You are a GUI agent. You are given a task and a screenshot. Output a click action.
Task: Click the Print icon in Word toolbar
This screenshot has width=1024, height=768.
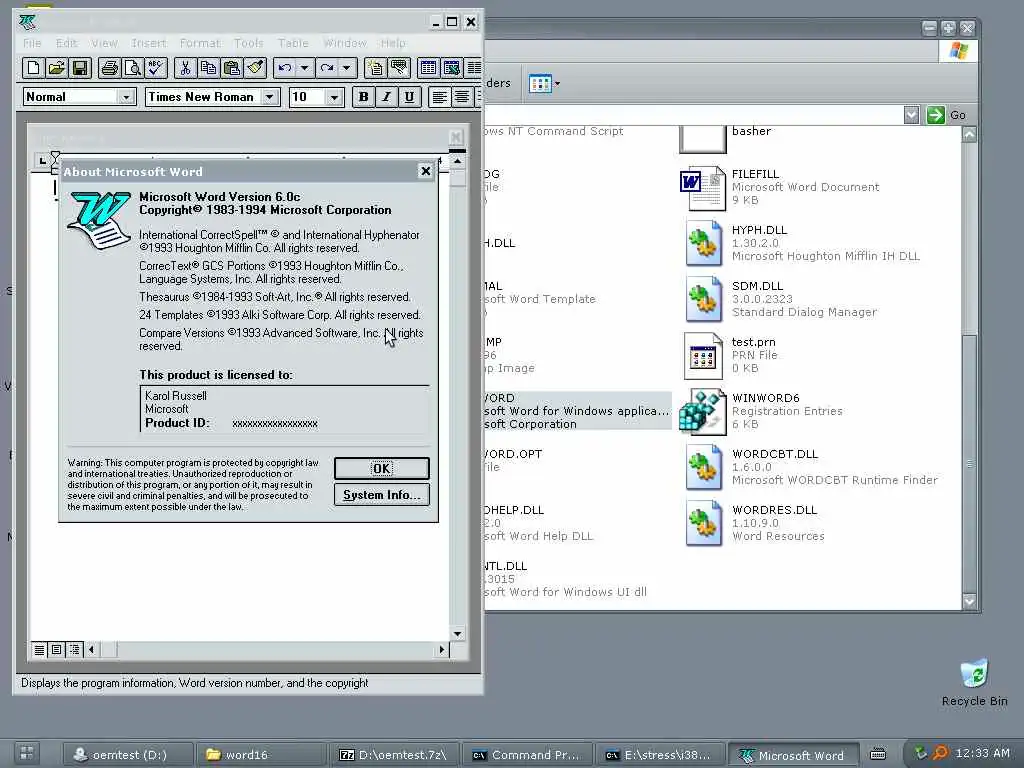coord(109,68)
